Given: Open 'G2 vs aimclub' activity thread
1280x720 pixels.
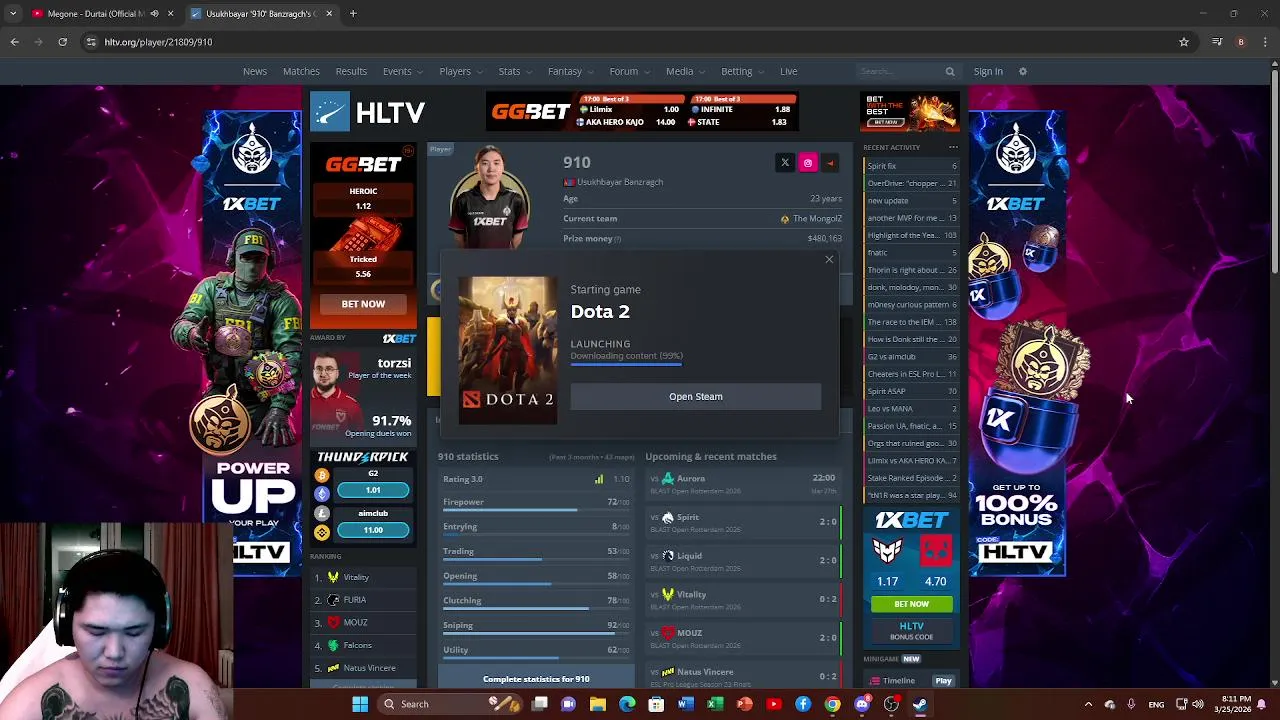Looking at the screenshot, I should (910, 357).
